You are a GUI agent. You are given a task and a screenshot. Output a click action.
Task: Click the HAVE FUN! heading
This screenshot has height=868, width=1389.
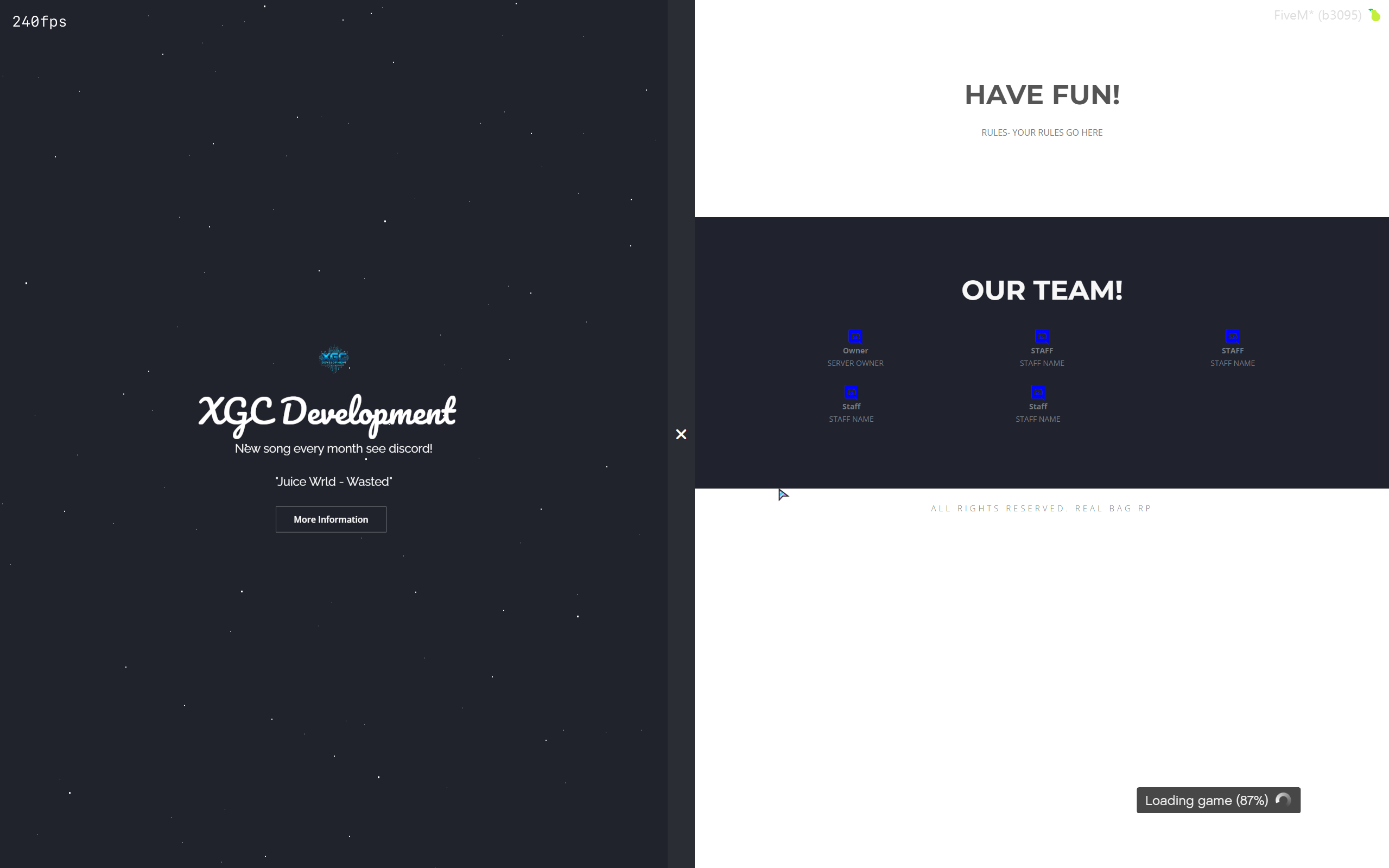1042,94
